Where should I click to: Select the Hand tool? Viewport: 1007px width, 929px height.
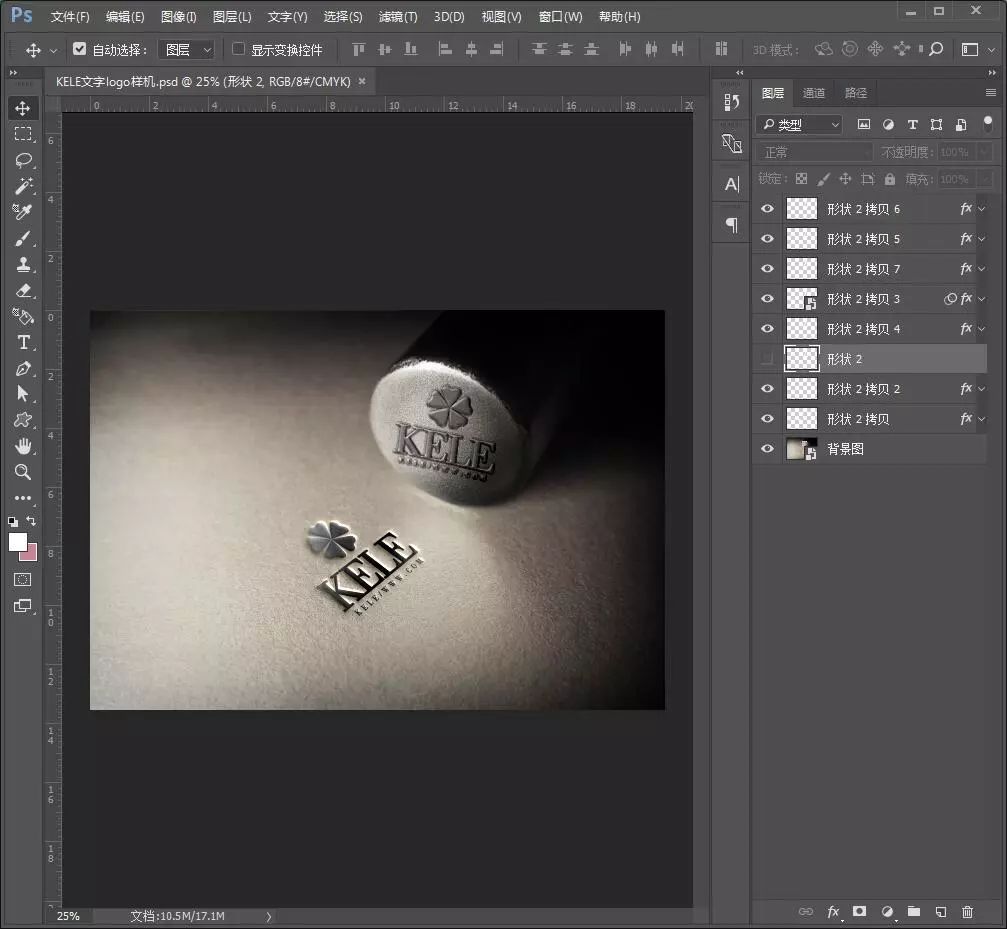coord(23,446)
